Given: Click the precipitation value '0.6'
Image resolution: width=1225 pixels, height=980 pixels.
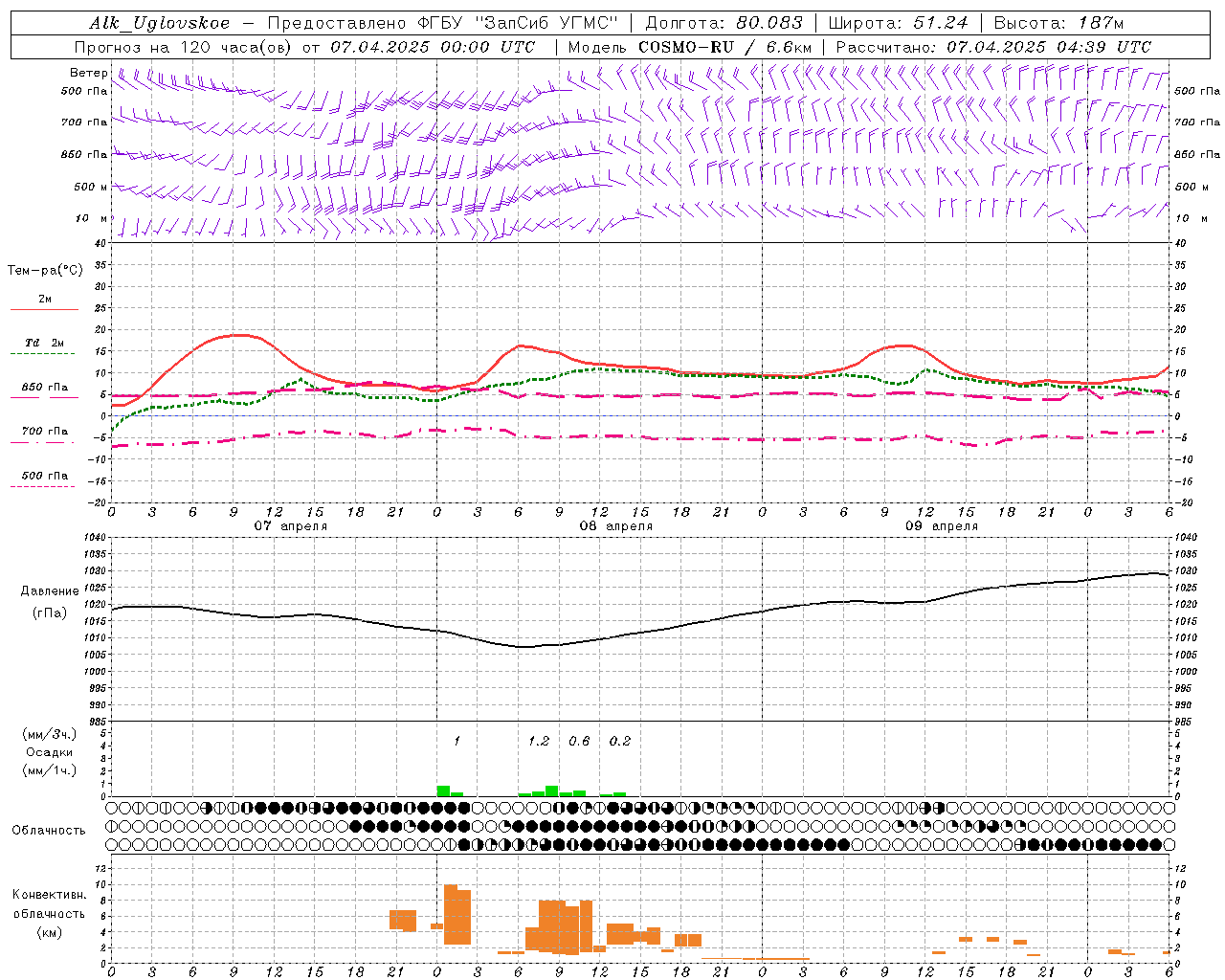Looking at the screenshot, I should (x=579, y=741).
